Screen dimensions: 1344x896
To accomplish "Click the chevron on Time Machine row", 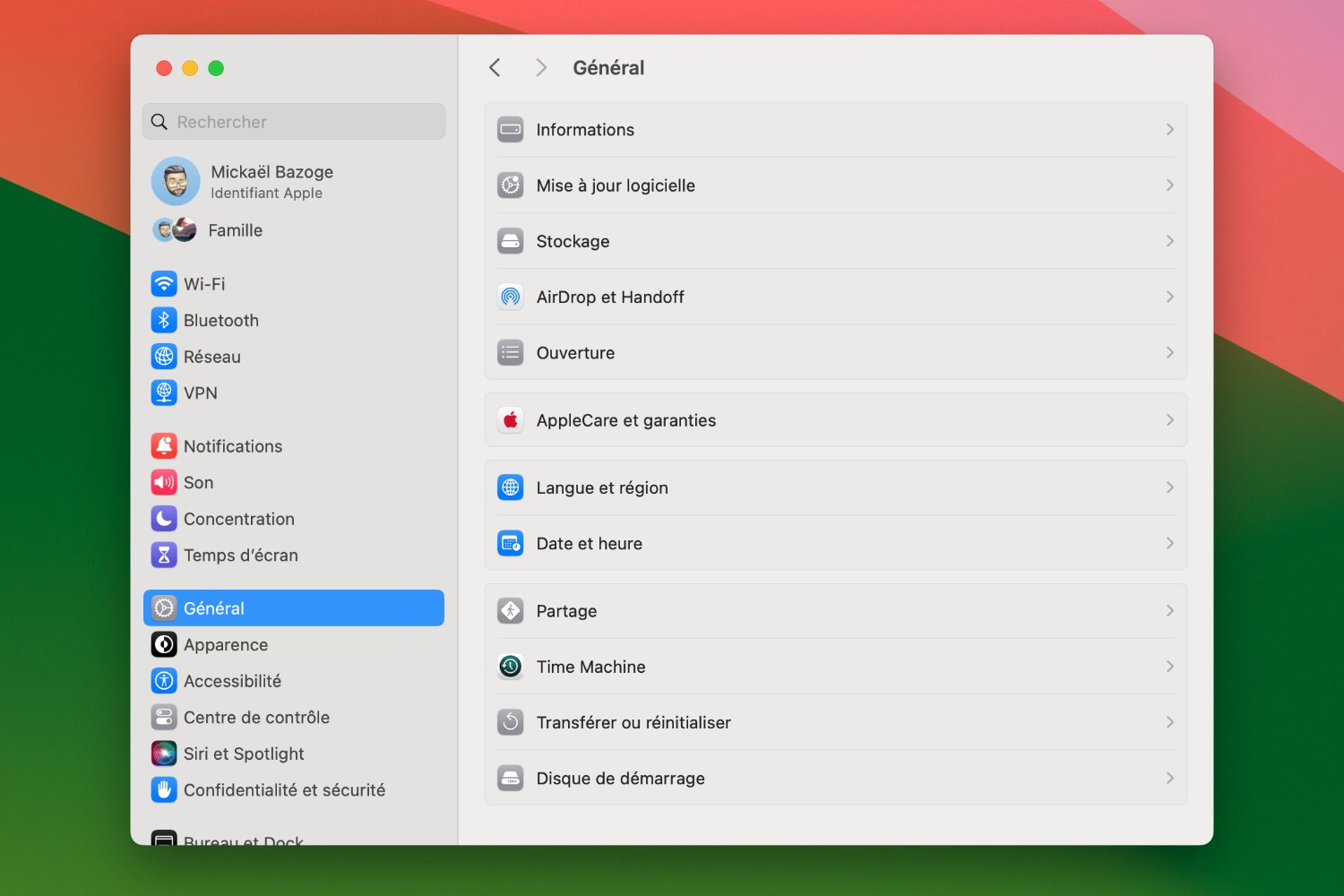I will (x=1170, y=667).
